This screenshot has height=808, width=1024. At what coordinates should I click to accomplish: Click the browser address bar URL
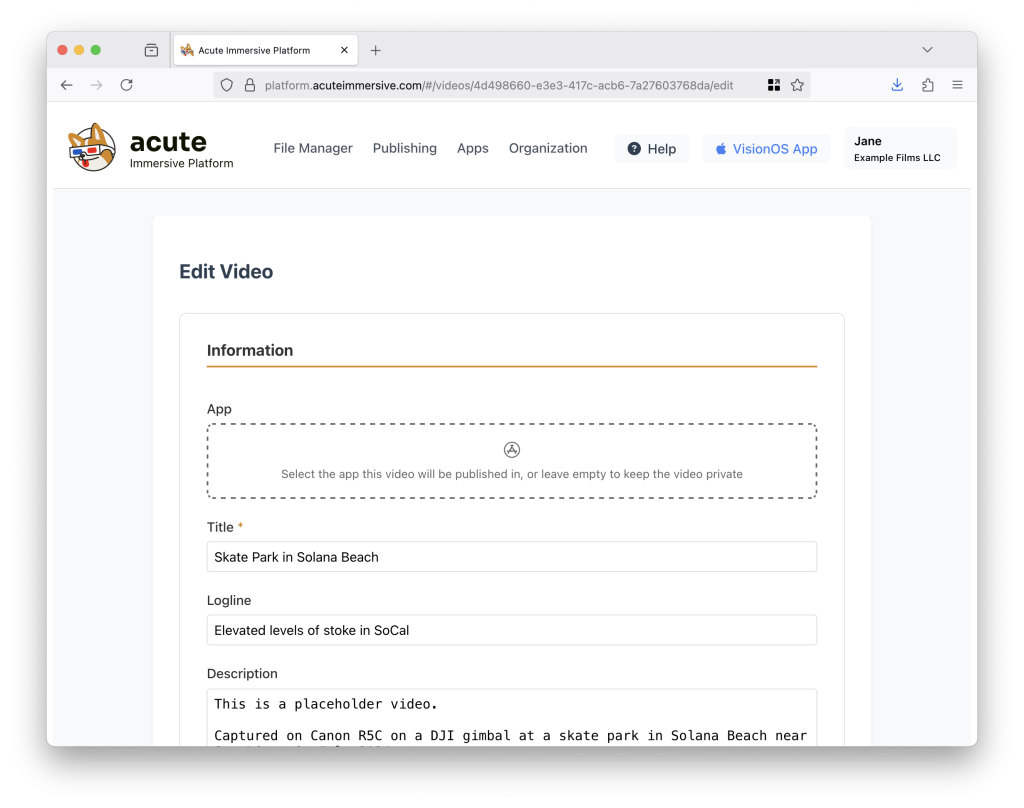click(x=499, y=85)
